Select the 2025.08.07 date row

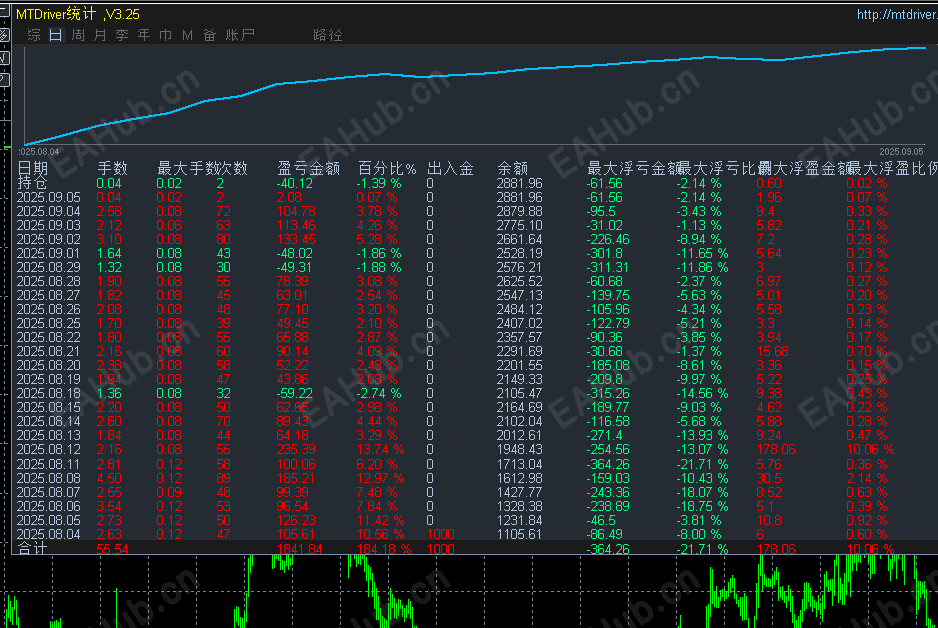tap(48, 492)
